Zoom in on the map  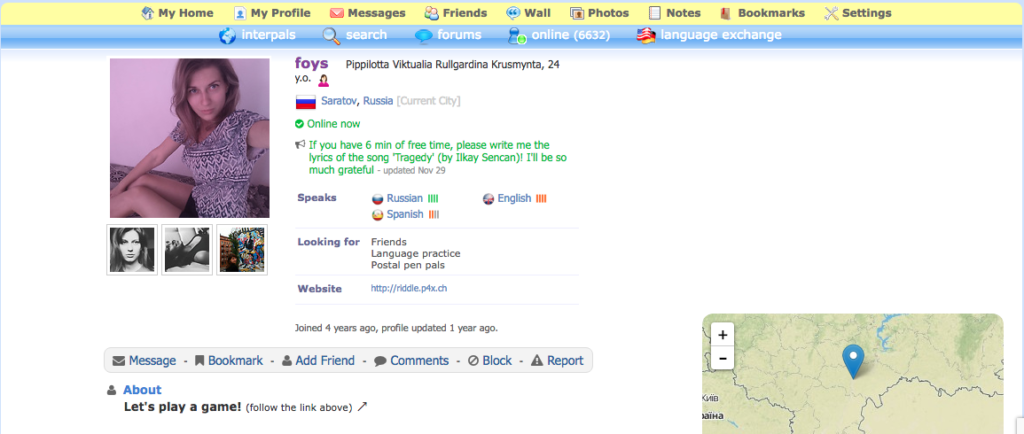[722, 335]
